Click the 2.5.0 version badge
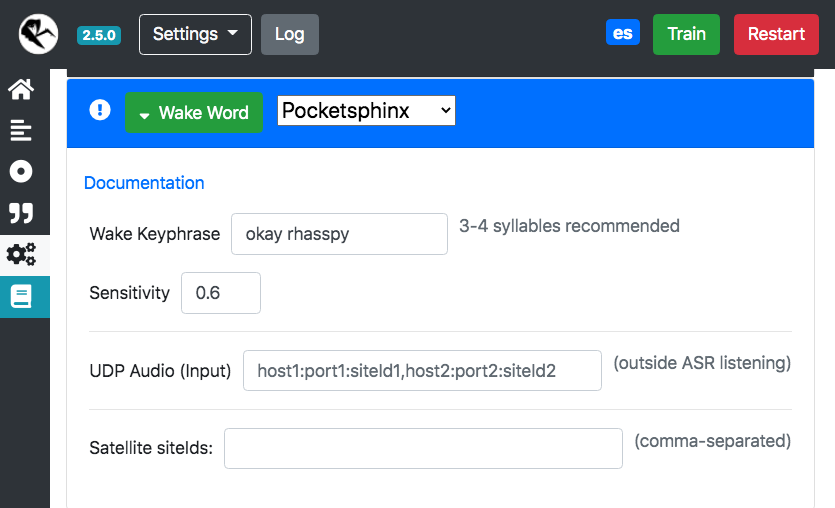This screenshot has height=508, width=835. coord(99,35)
